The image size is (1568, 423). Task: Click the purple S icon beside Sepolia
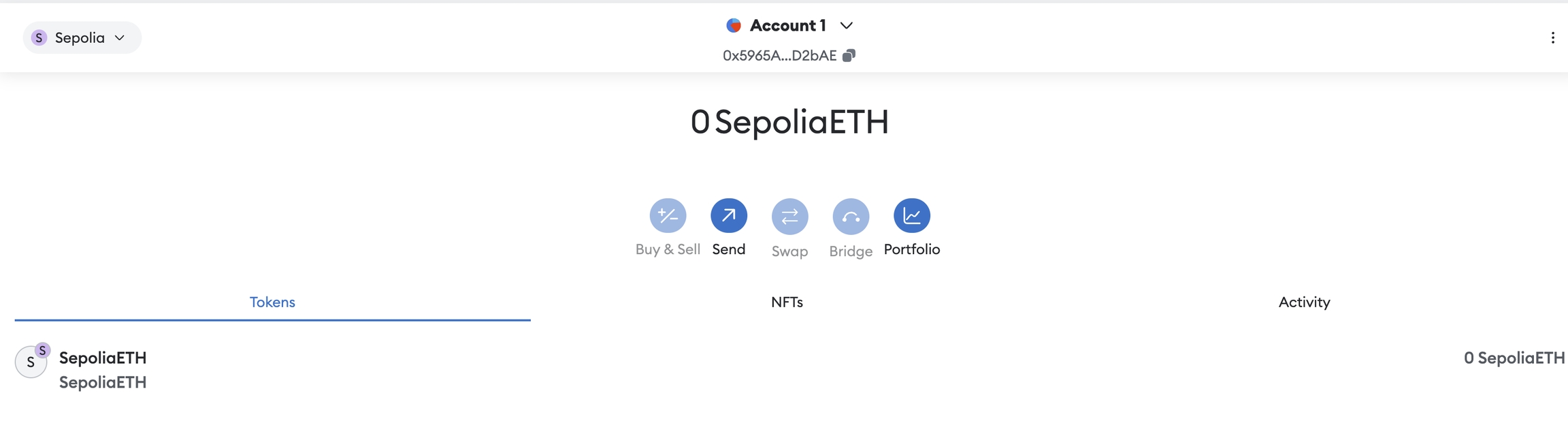pos(39,37)
